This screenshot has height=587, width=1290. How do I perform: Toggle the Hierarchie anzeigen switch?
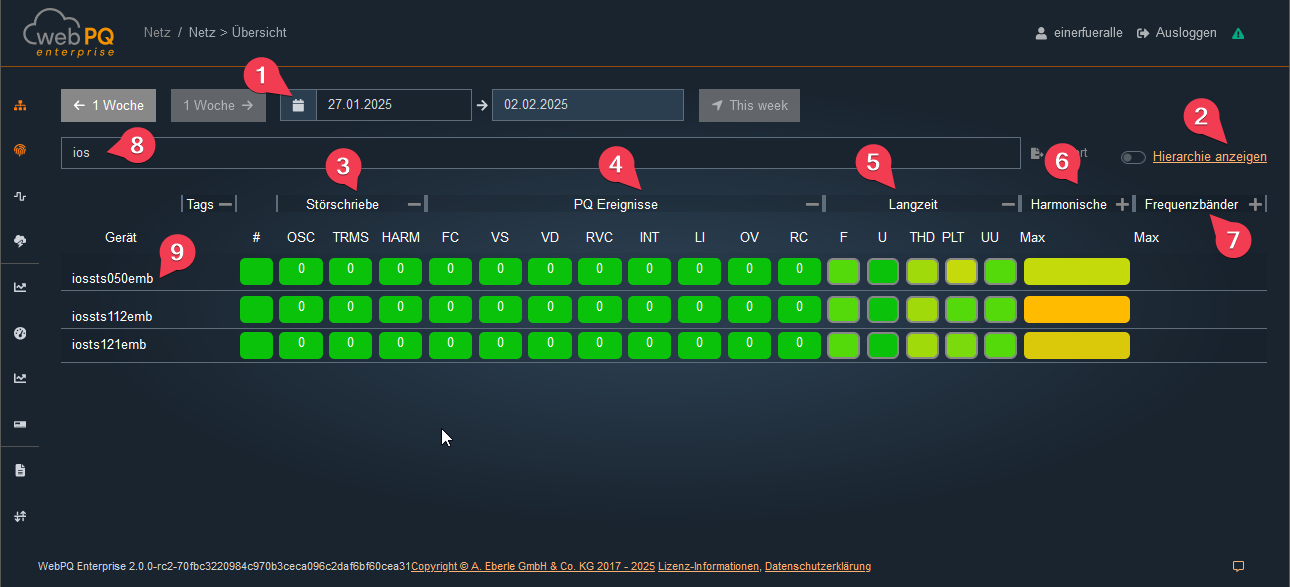point(1133,157)
